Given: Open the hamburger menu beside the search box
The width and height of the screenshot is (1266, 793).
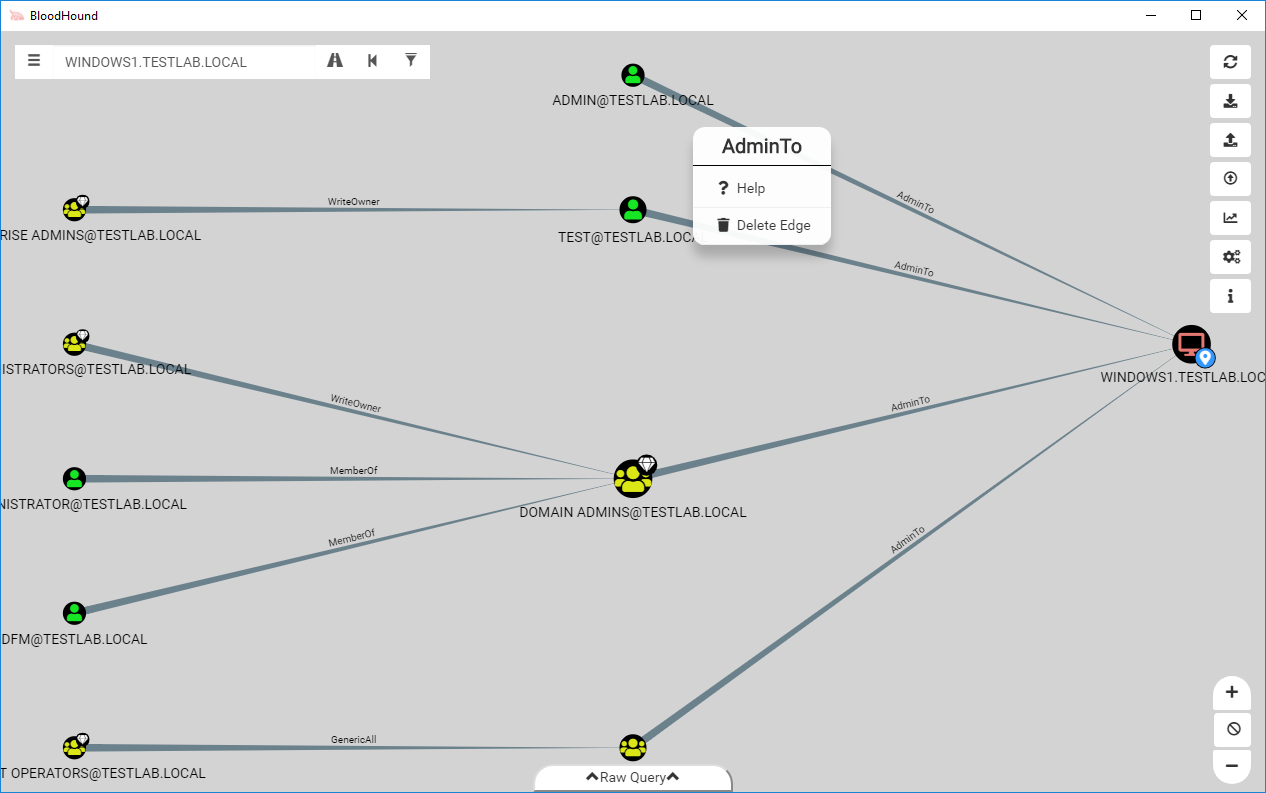Looking at the screenshot, I should tap(34, 61).
